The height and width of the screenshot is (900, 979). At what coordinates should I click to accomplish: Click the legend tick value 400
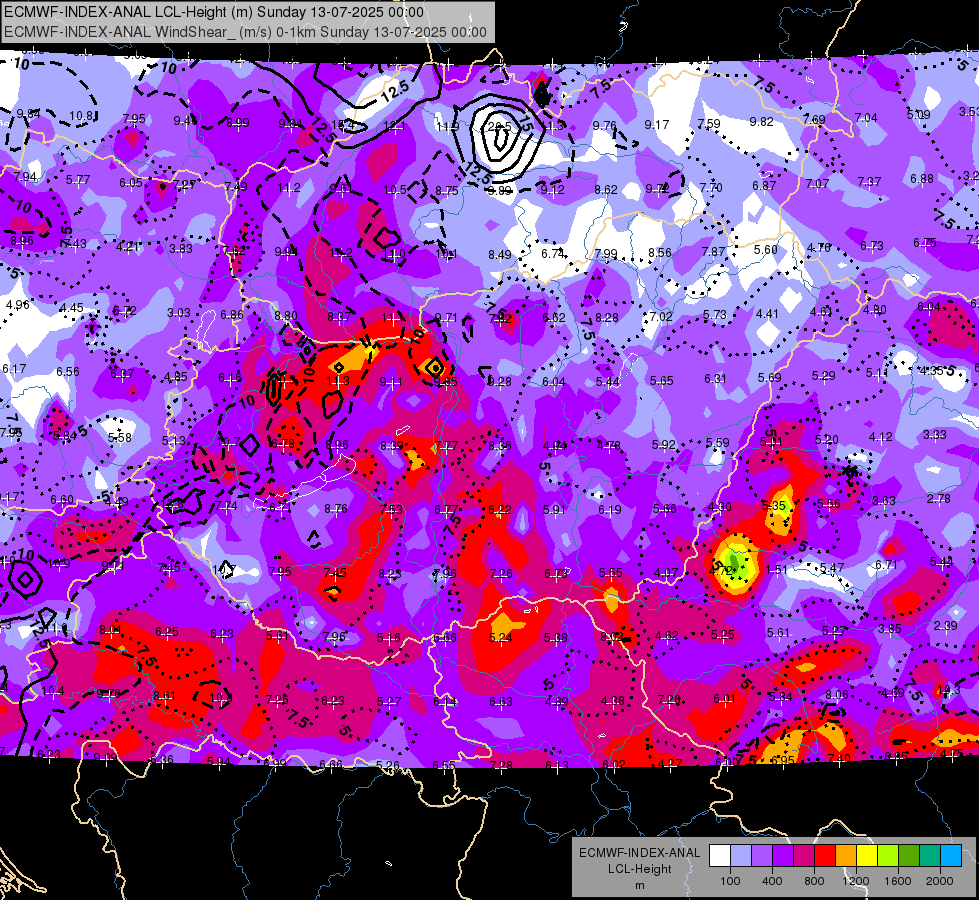click(x=772, y=881)
